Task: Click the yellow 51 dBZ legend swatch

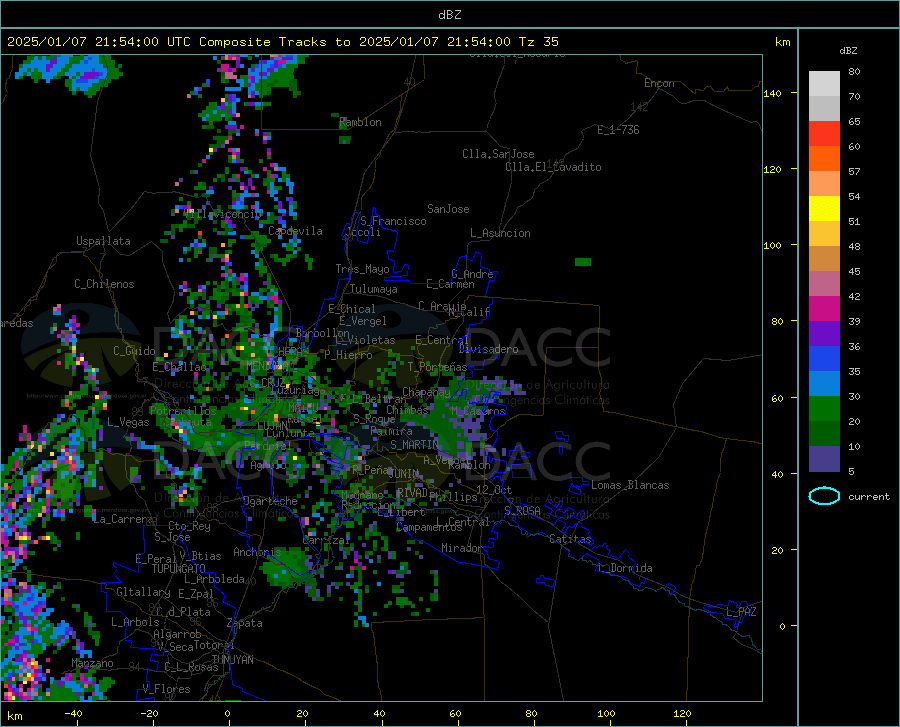Action: 824,209
